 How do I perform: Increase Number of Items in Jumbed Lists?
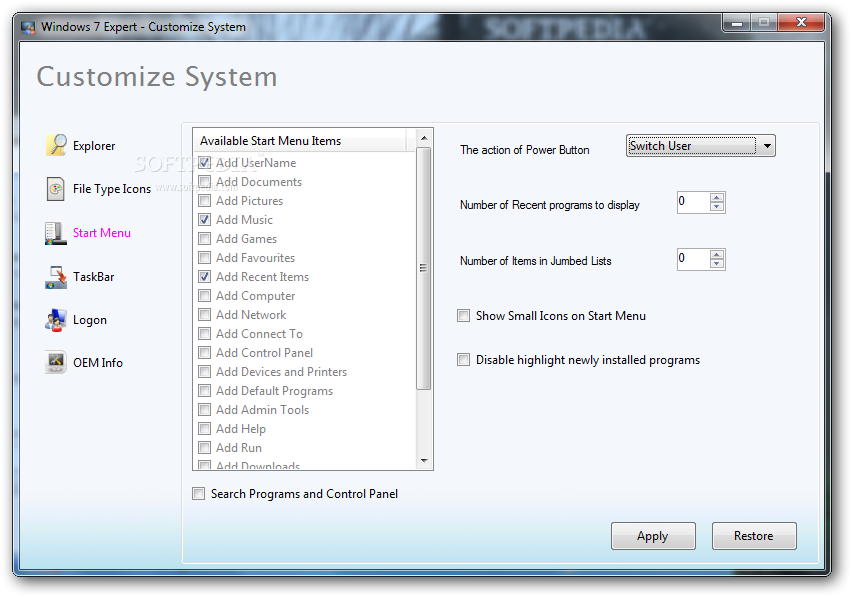point(717,254)
